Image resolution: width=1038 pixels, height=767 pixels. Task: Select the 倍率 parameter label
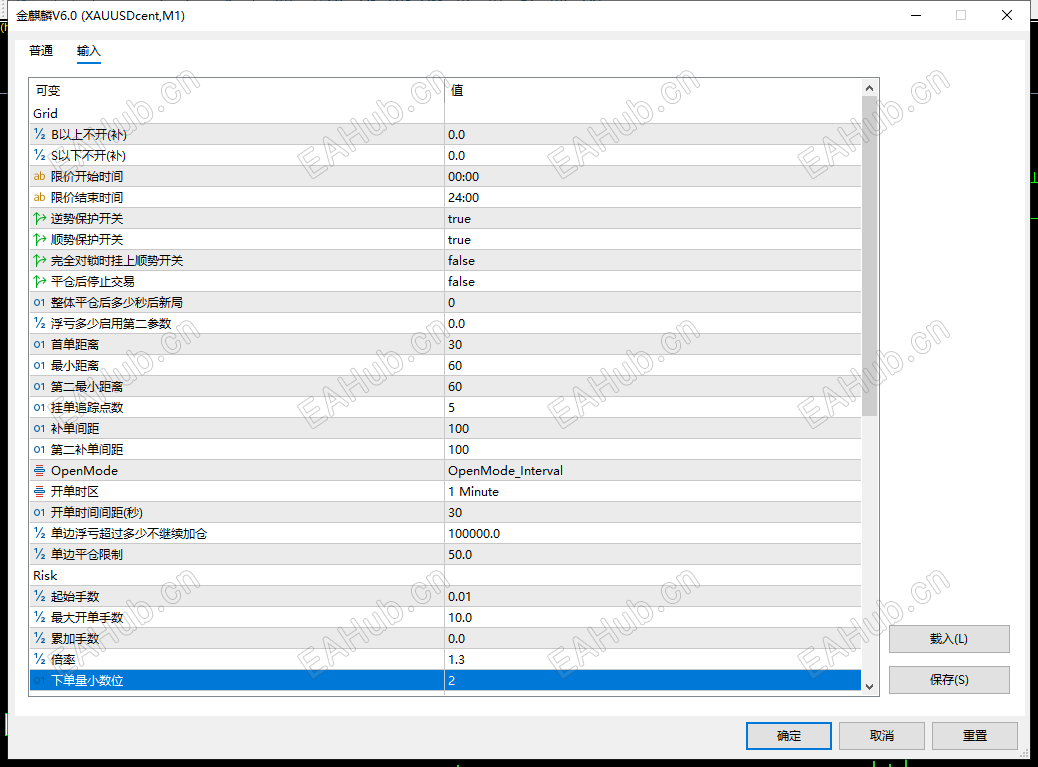63,660
